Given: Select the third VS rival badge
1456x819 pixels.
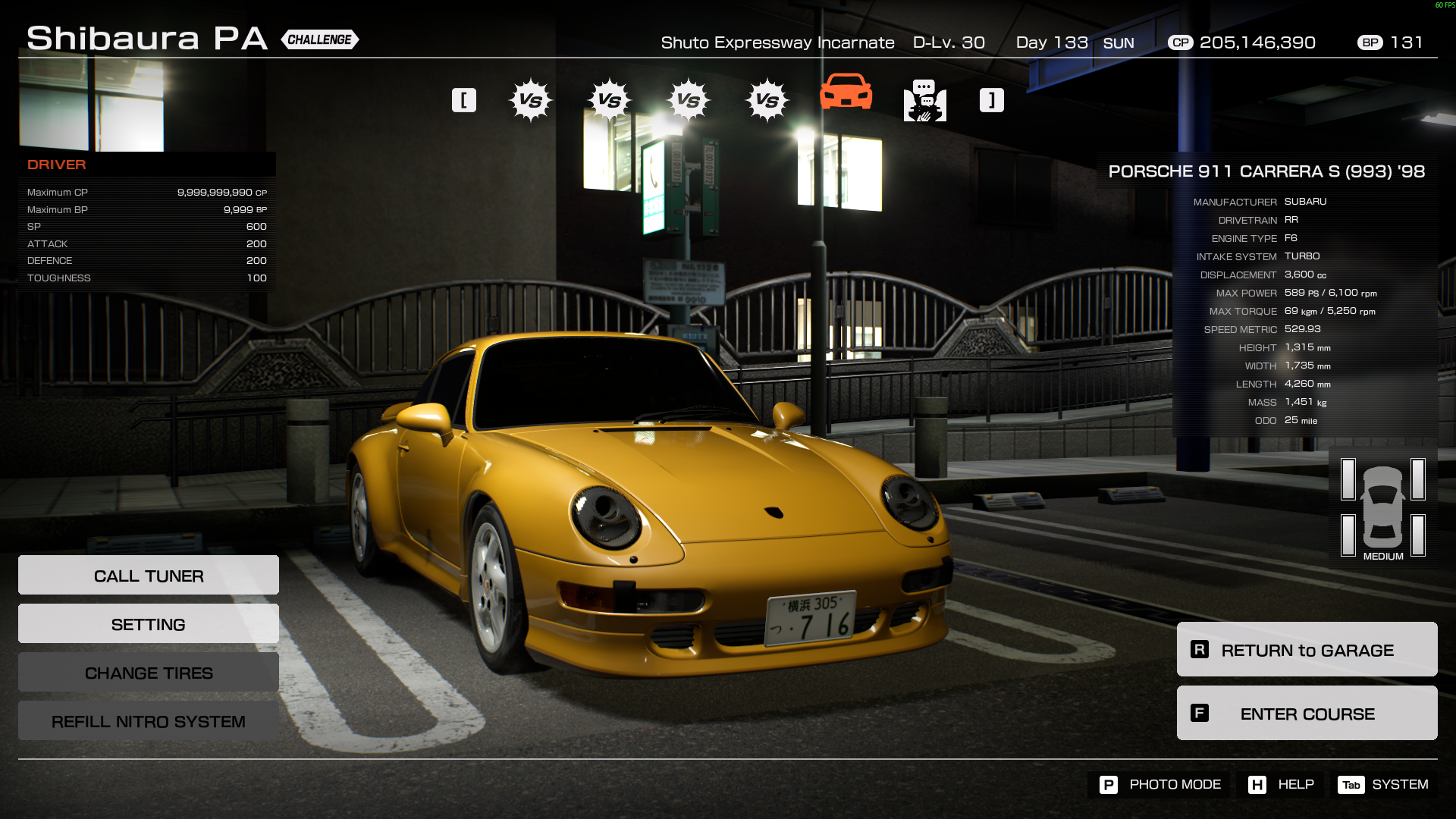Looking at the screenshot, I should point(688,100).
